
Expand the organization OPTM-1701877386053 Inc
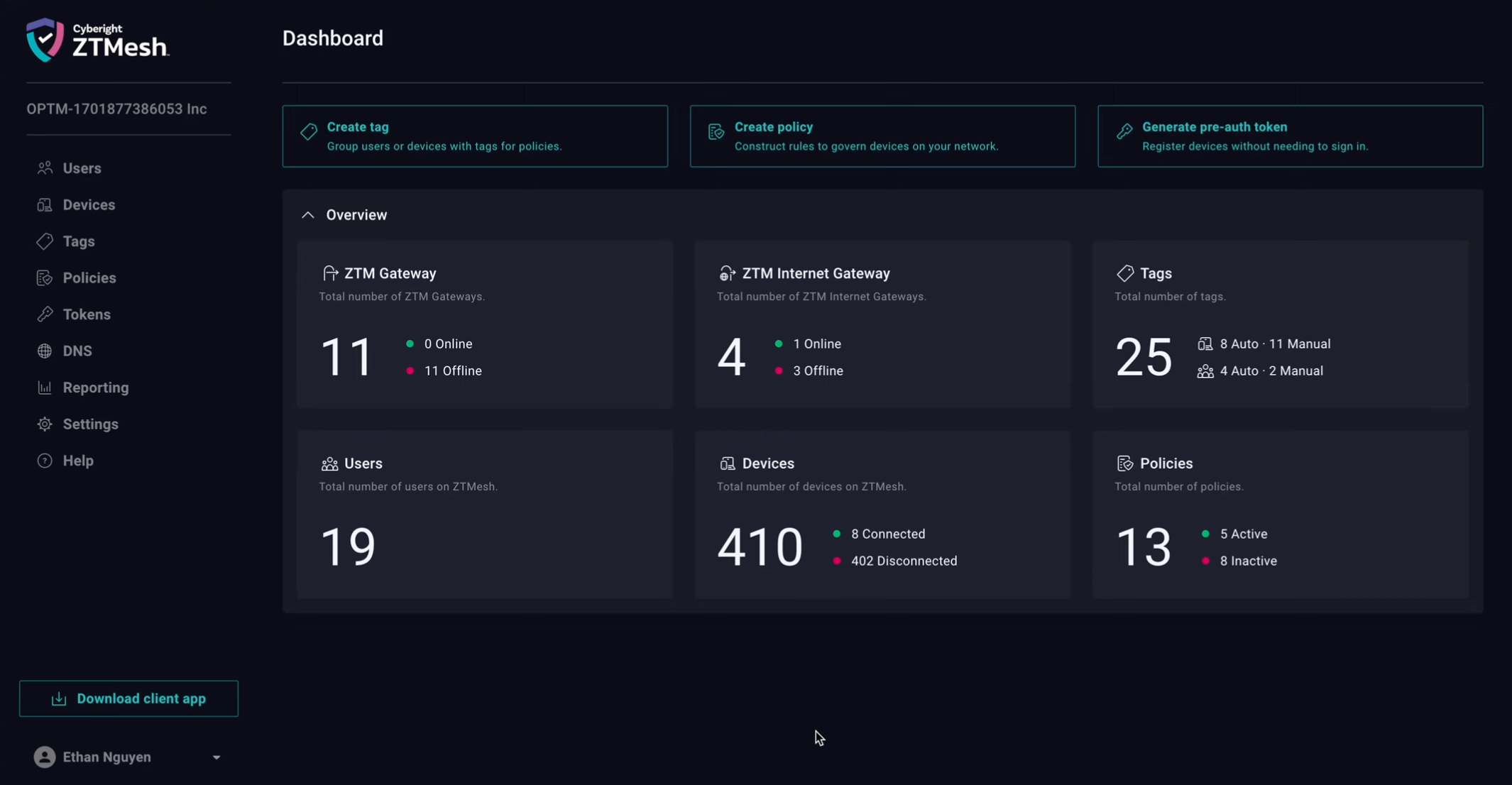coord(116,109)
